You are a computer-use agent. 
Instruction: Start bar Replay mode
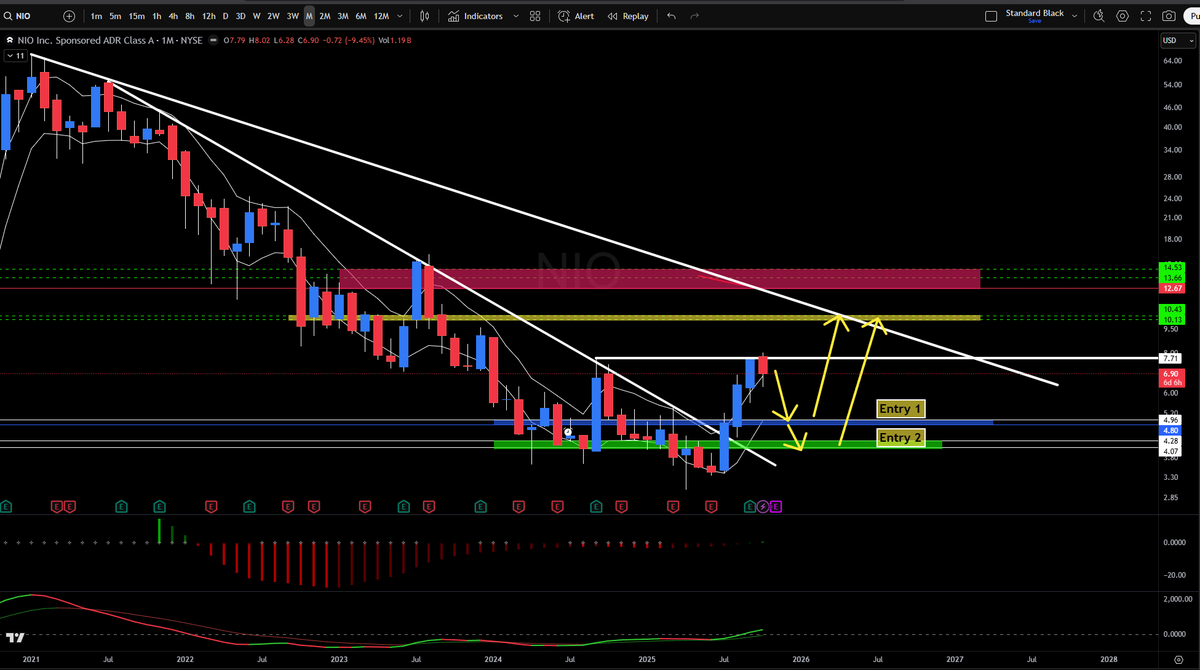pyautogui.click(x=628, y=16)
